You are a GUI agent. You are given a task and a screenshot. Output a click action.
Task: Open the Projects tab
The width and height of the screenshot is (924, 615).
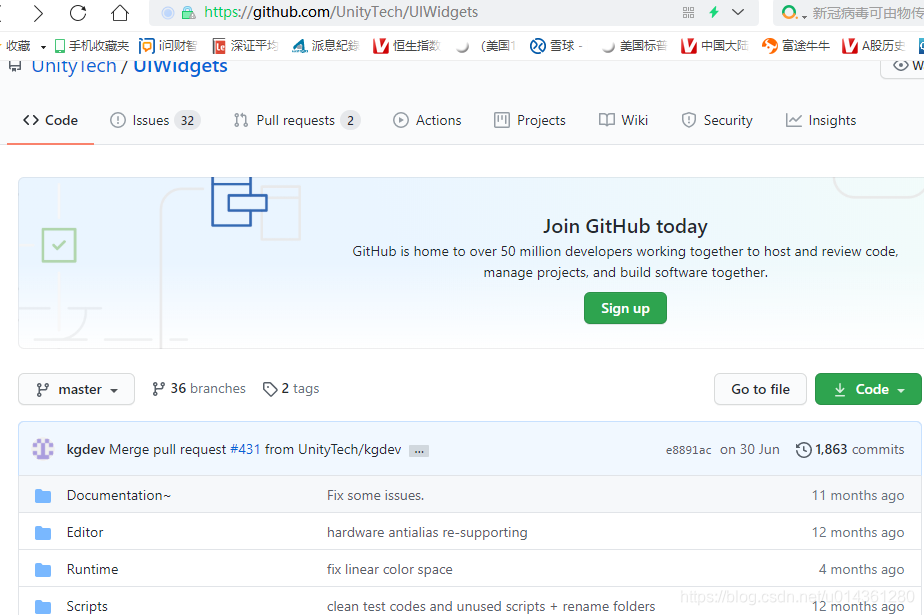pos(530,120)
